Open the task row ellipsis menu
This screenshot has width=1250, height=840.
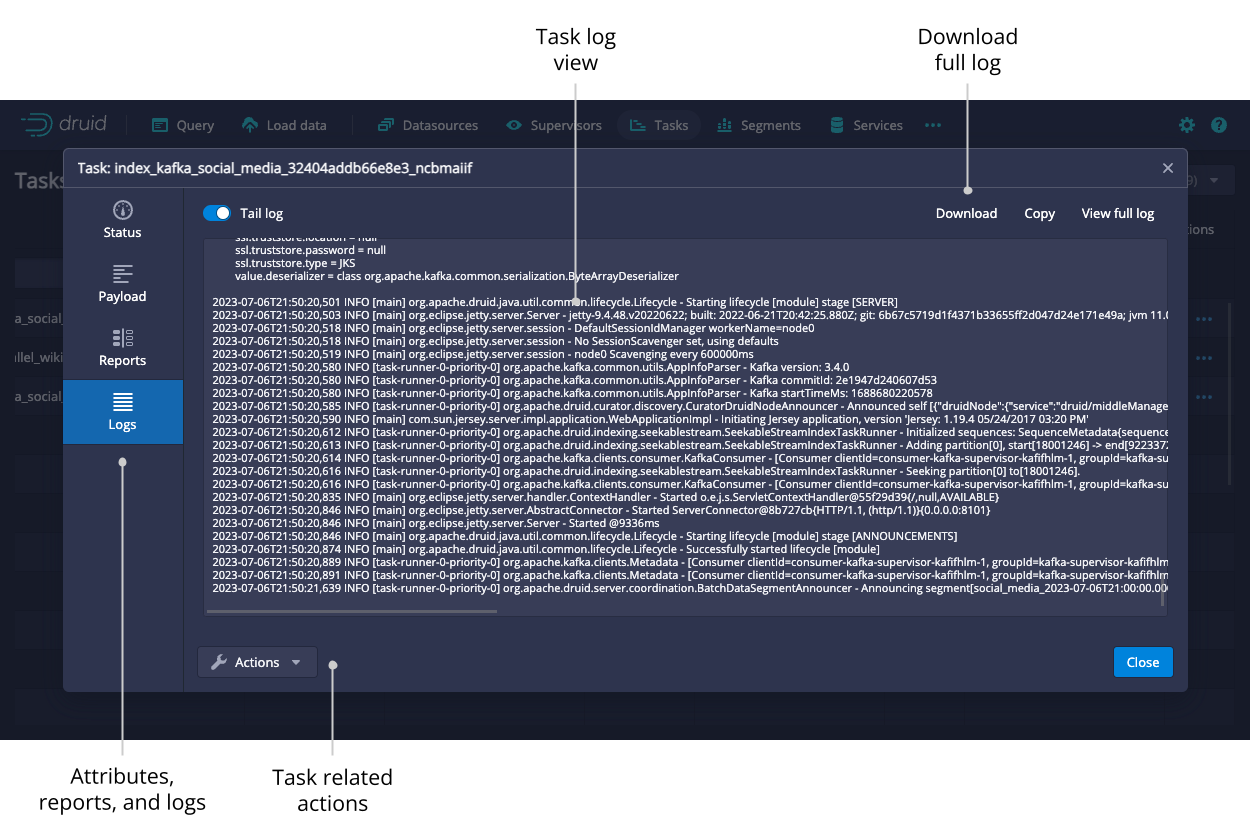pos(1203,319)
